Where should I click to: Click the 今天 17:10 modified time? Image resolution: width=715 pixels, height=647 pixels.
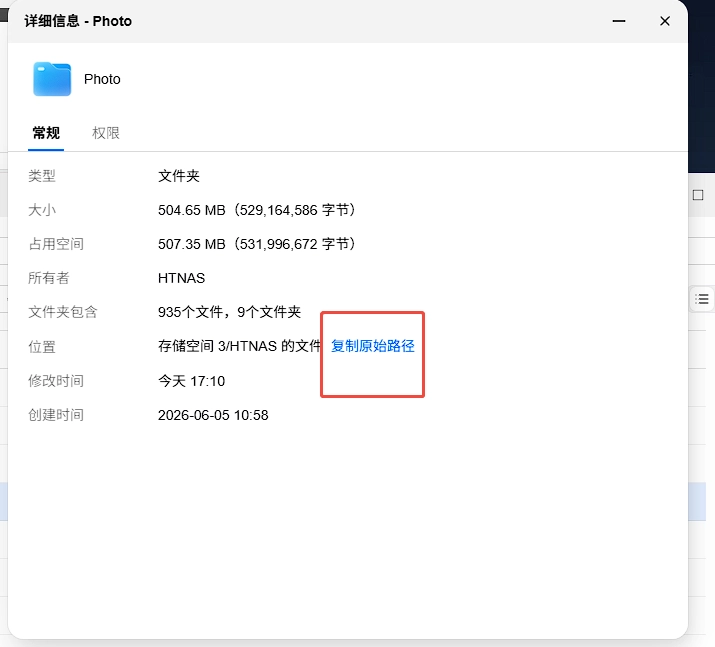192,381
